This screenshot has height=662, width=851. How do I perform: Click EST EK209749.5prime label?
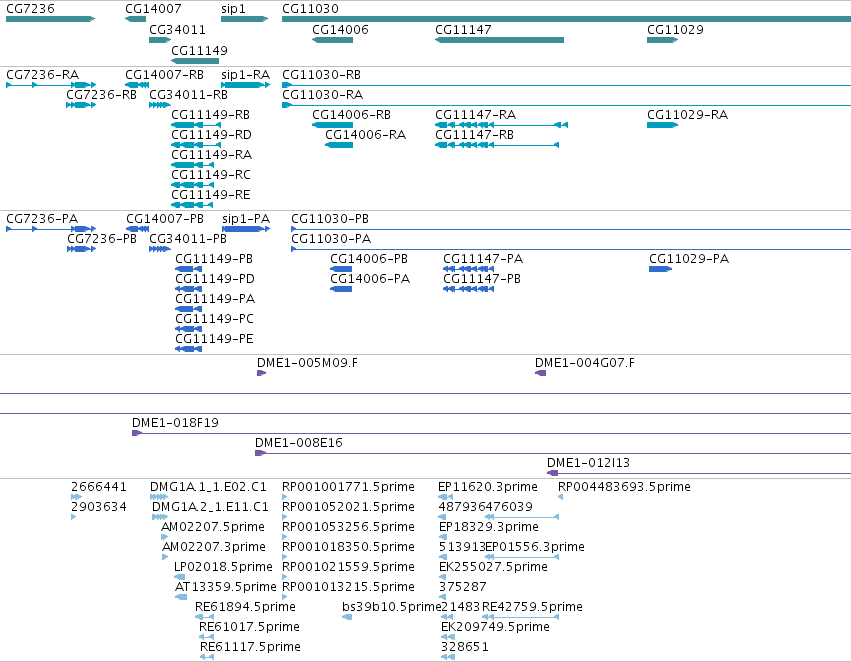[495, 627]
